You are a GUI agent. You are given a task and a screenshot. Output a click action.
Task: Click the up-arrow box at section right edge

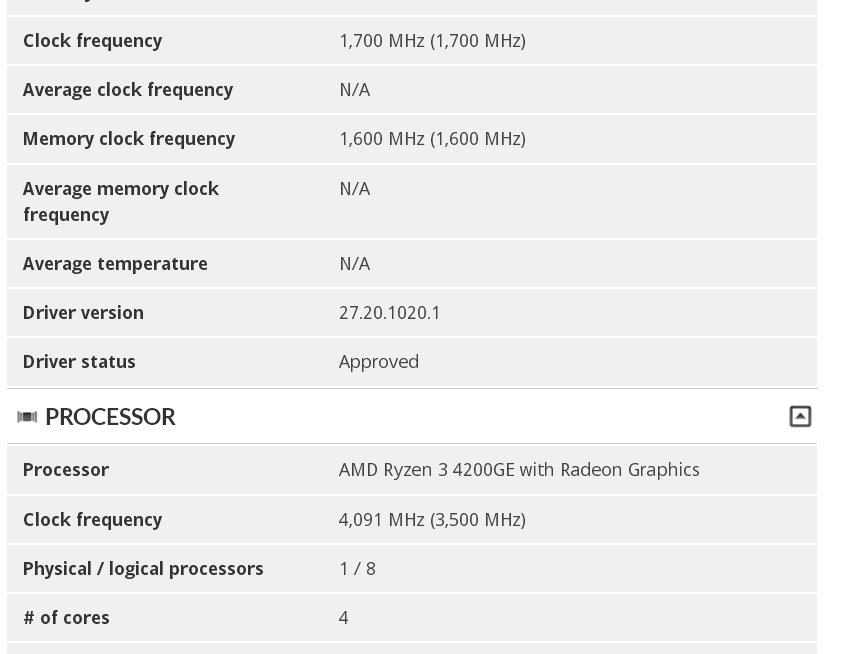[800, 415]
